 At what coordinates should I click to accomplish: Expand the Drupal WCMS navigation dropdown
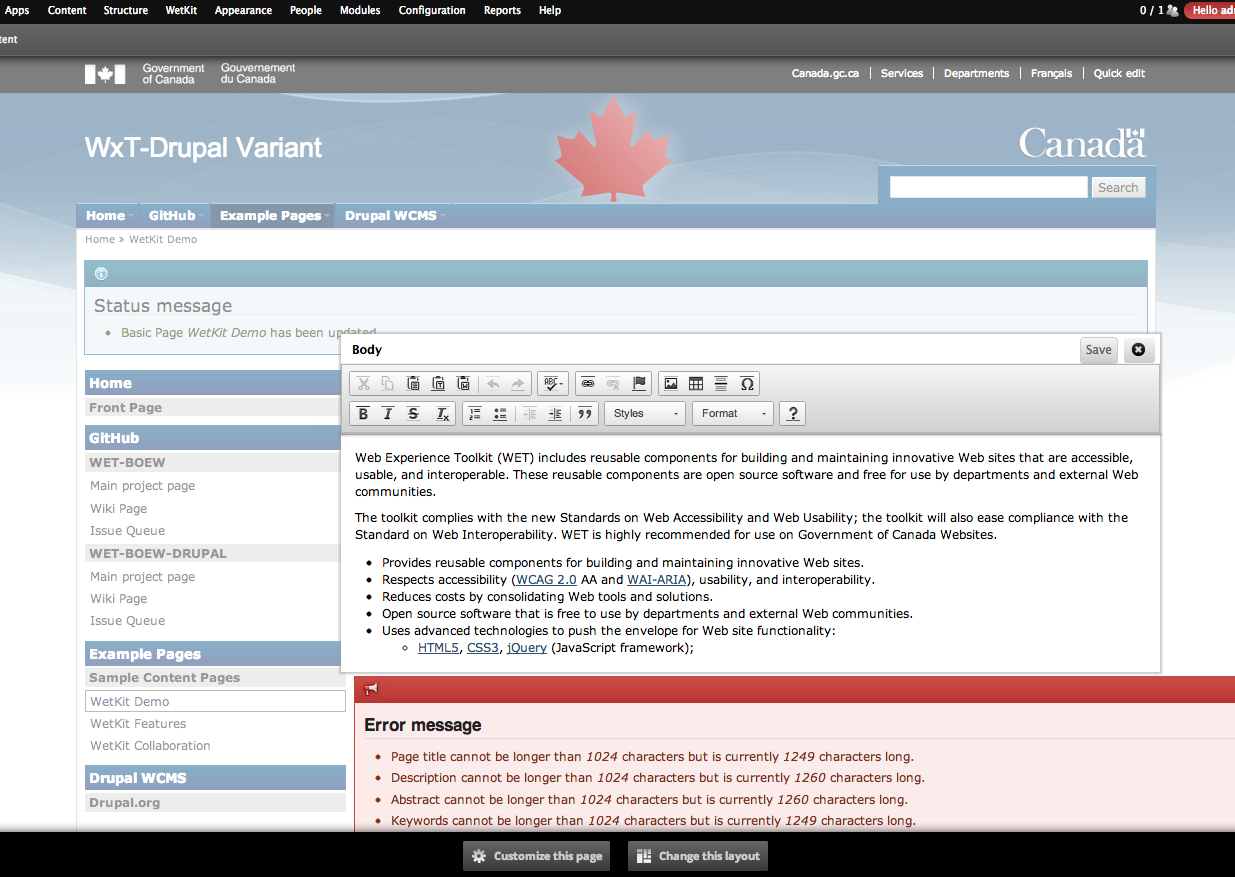[393, 215]
